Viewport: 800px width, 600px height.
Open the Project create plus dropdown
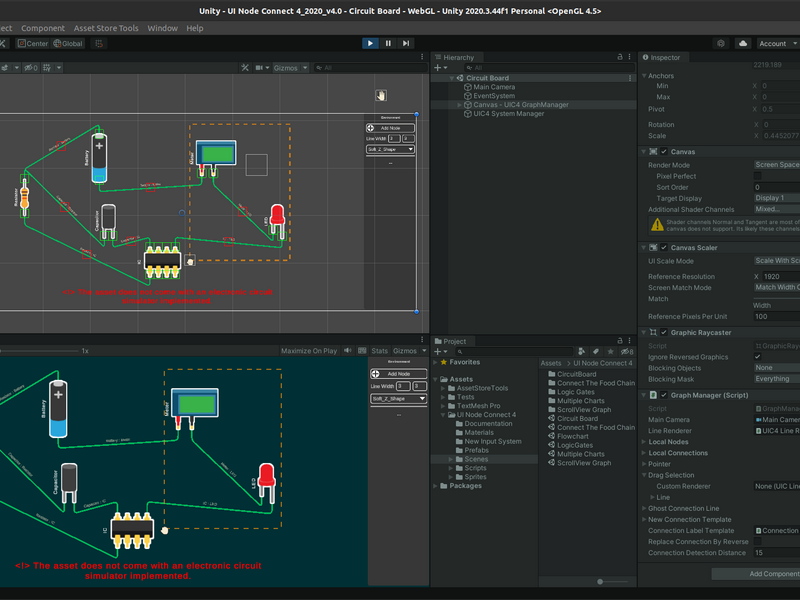(440, 352)
